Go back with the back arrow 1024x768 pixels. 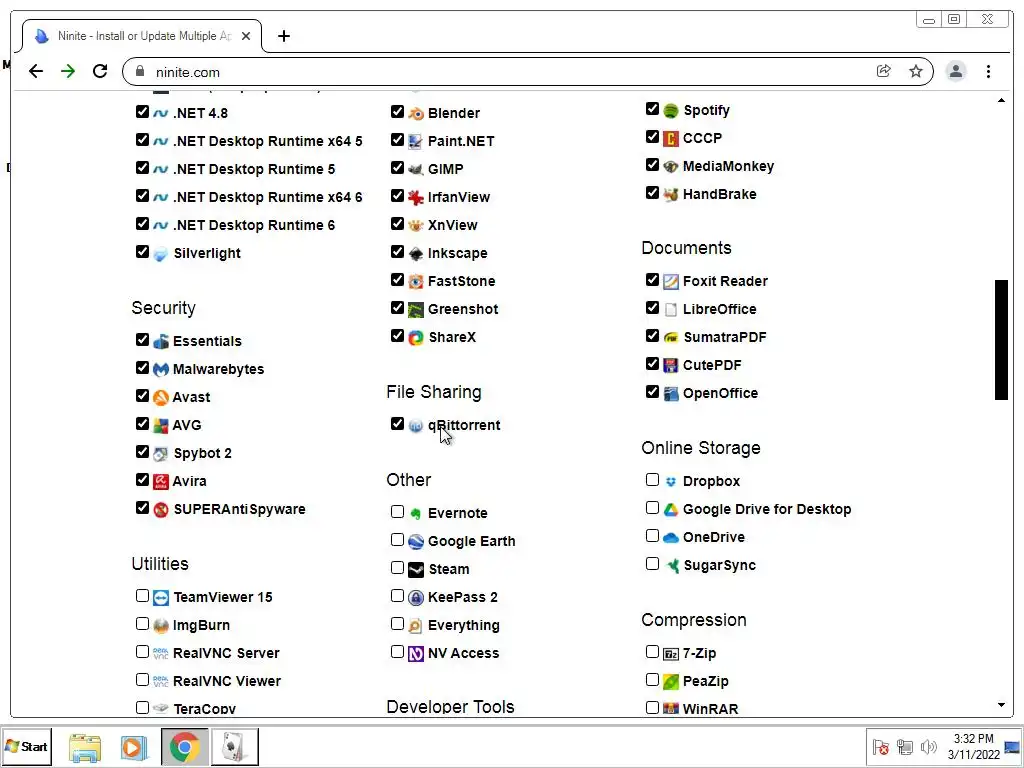36,71
